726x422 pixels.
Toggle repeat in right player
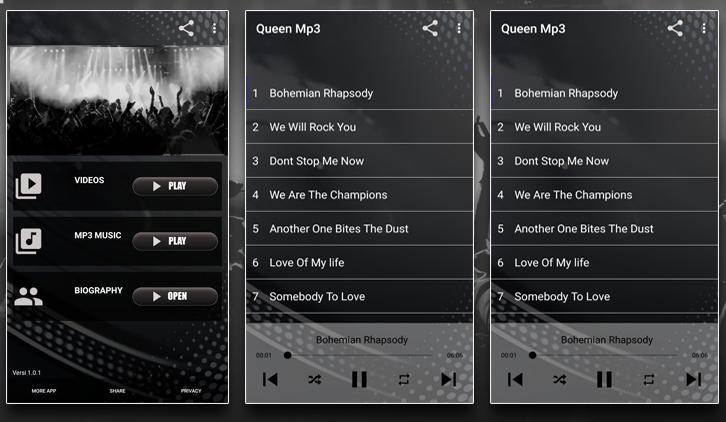(649, 379)
